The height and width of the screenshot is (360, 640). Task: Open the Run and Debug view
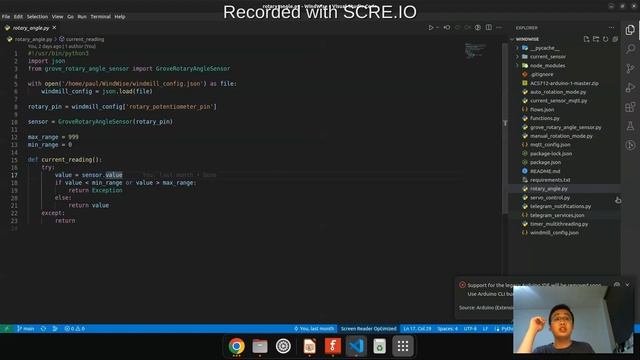click(x=630, y=87)
